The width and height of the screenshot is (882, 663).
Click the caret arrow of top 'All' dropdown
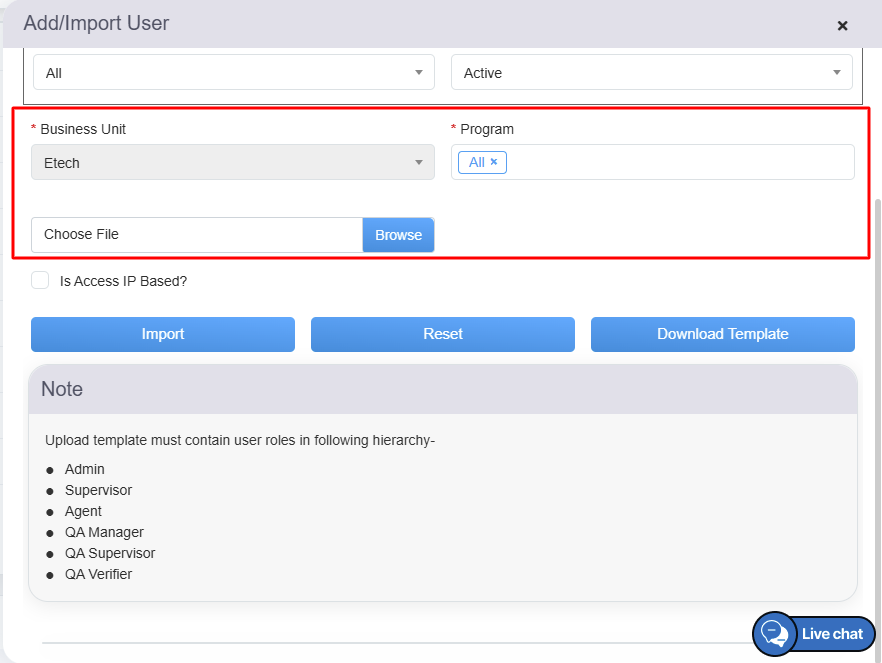tap(419, 73)
